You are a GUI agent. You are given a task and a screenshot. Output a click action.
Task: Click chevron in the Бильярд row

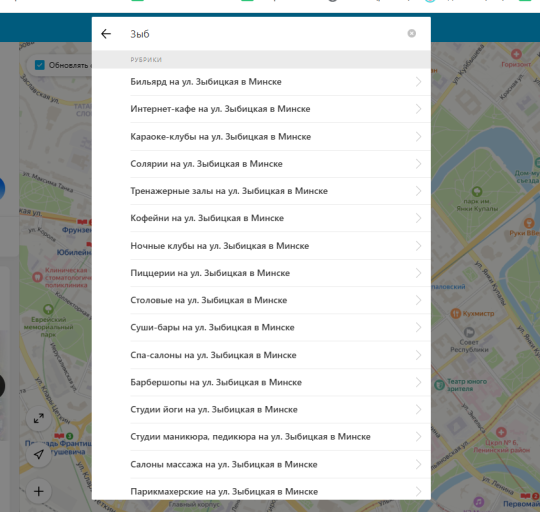tap(418, 82)
